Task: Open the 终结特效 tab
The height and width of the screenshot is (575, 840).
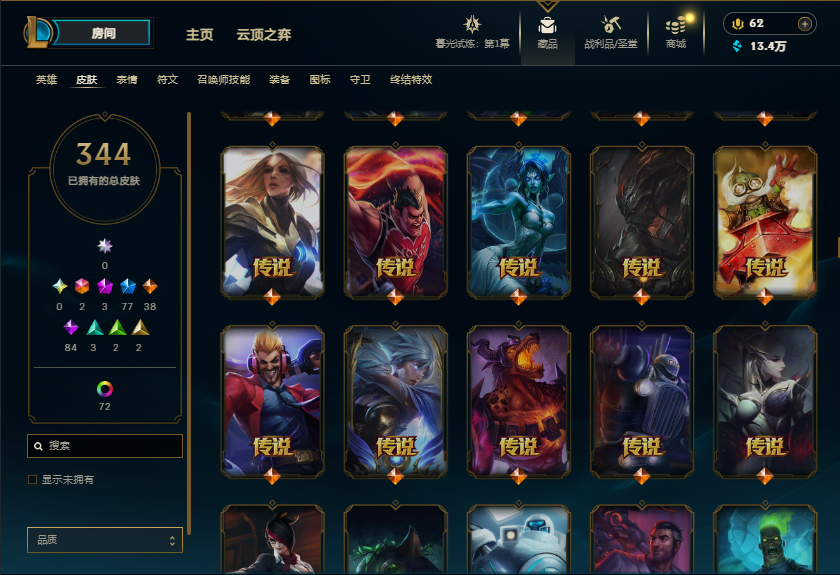Action: tap(411, 80)
